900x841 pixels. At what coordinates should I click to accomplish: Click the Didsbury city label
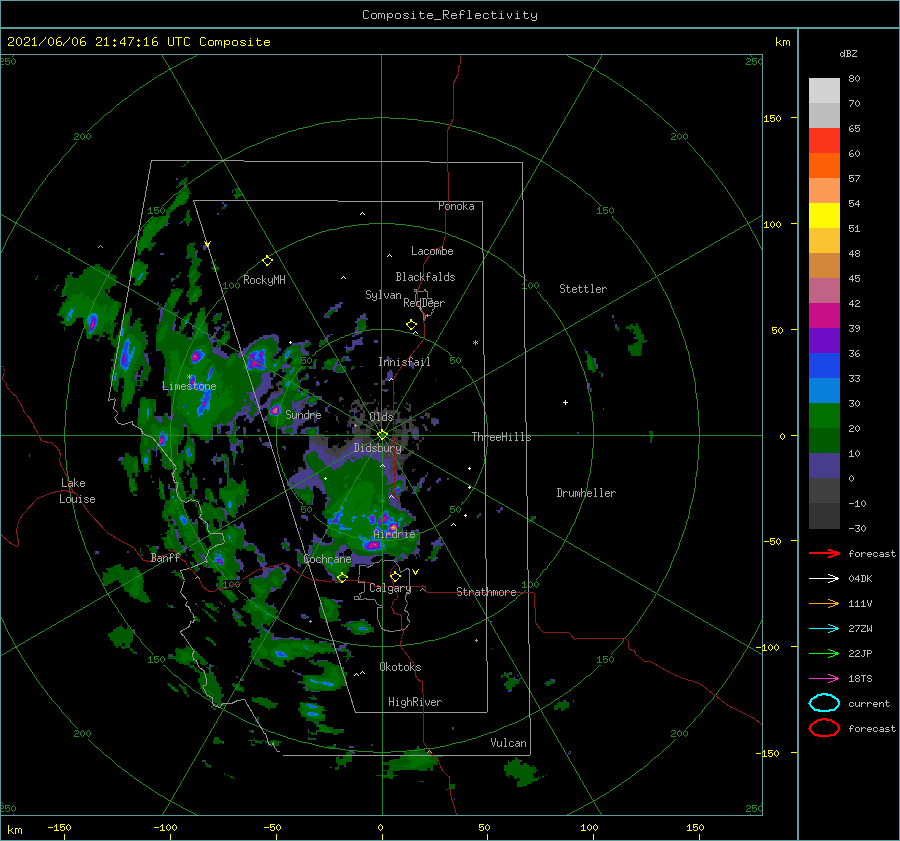point(378,448)
